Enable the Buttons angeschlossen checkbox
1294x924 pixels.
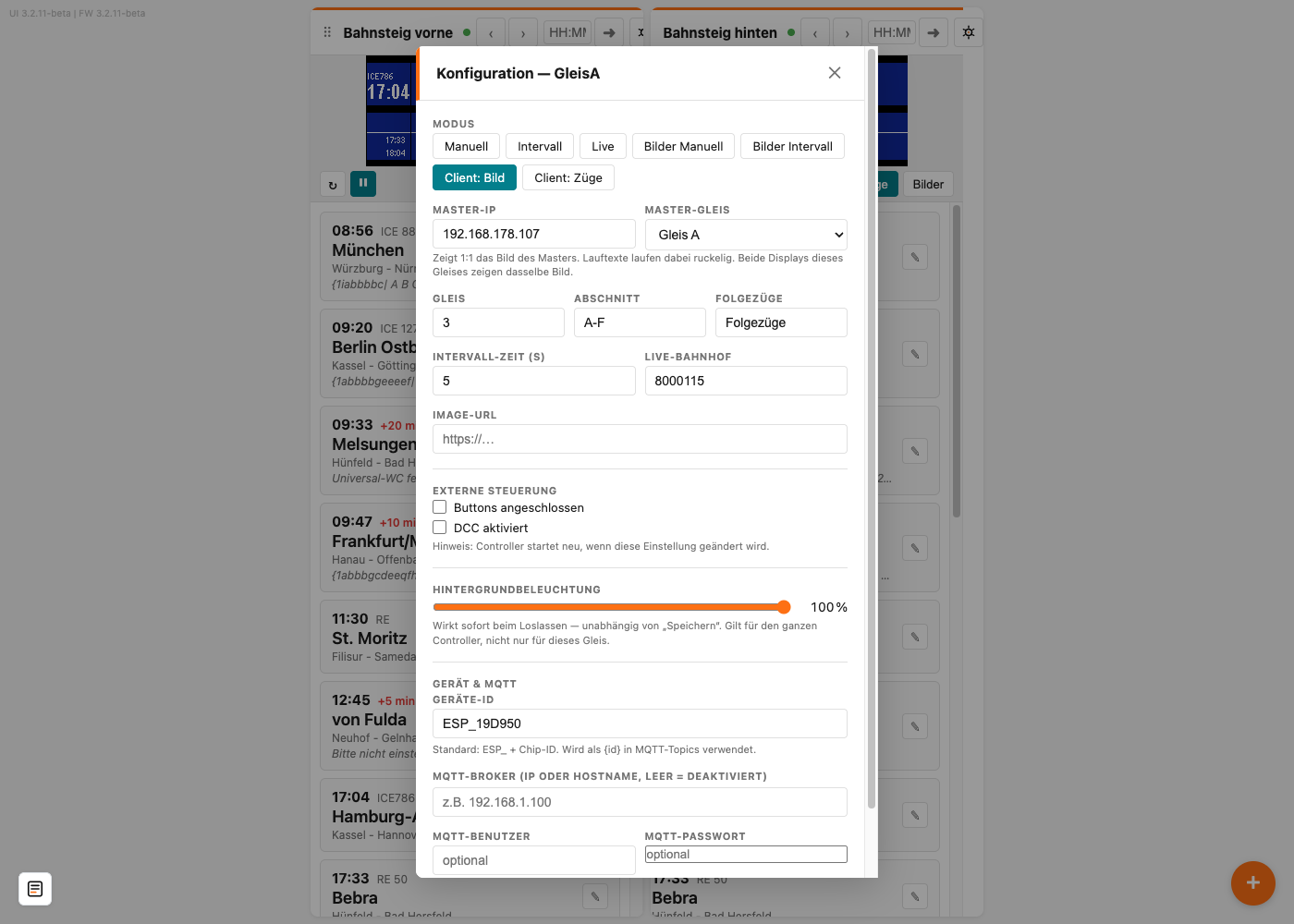440,507
